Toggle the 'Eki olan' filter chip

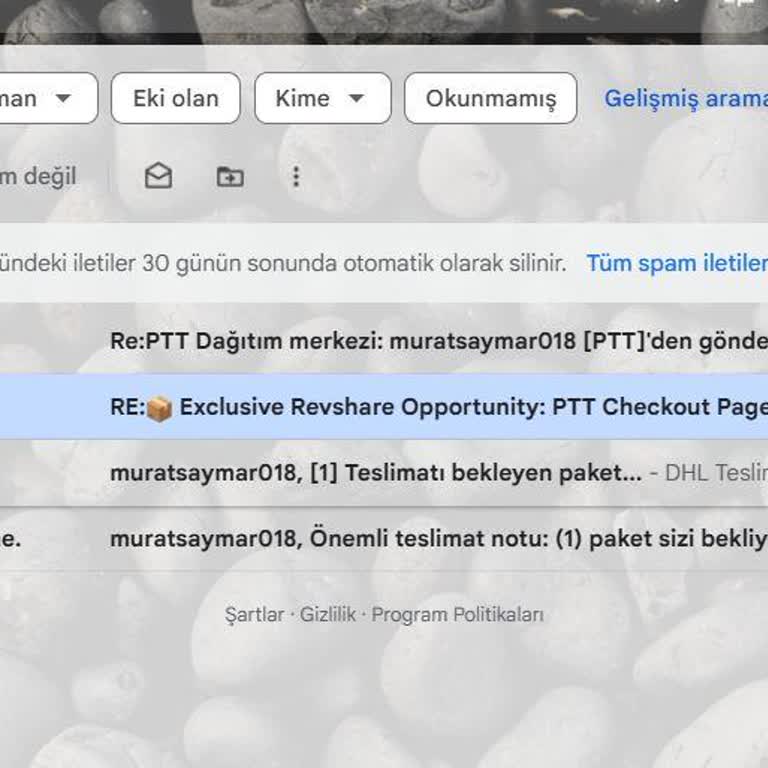pyautogui.click(x=176, y=98)
